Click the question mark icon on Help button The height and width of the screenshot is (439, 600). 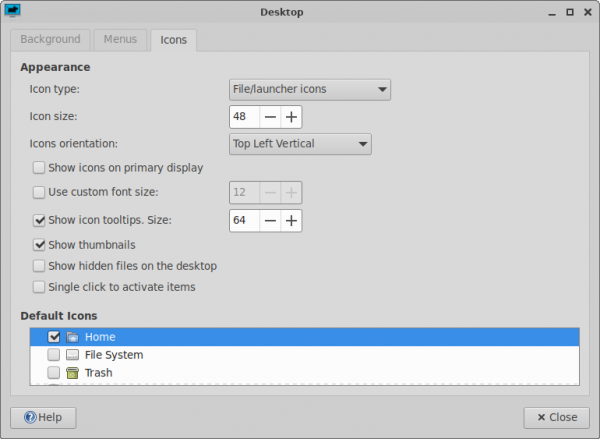[30, 417]
